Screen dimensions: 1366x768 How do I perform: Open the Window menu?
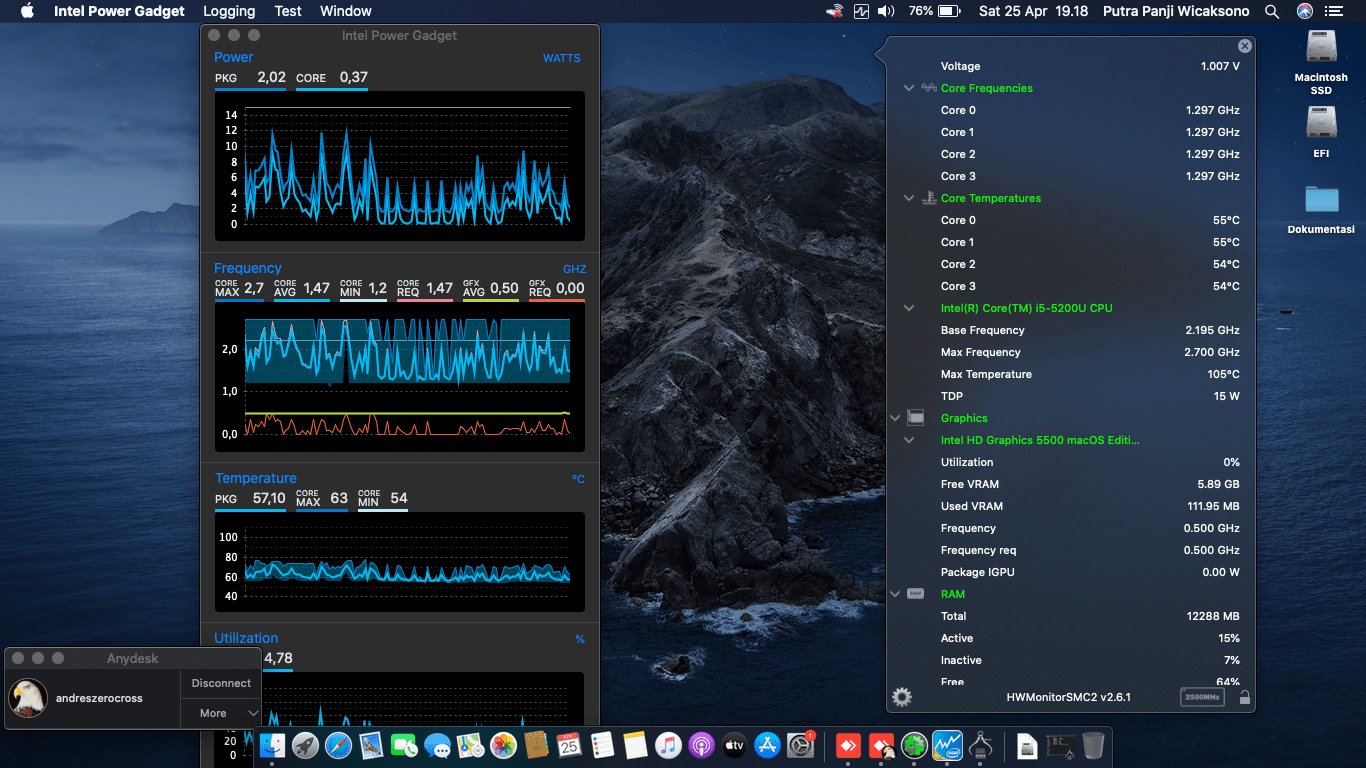(x=346, y=11)
